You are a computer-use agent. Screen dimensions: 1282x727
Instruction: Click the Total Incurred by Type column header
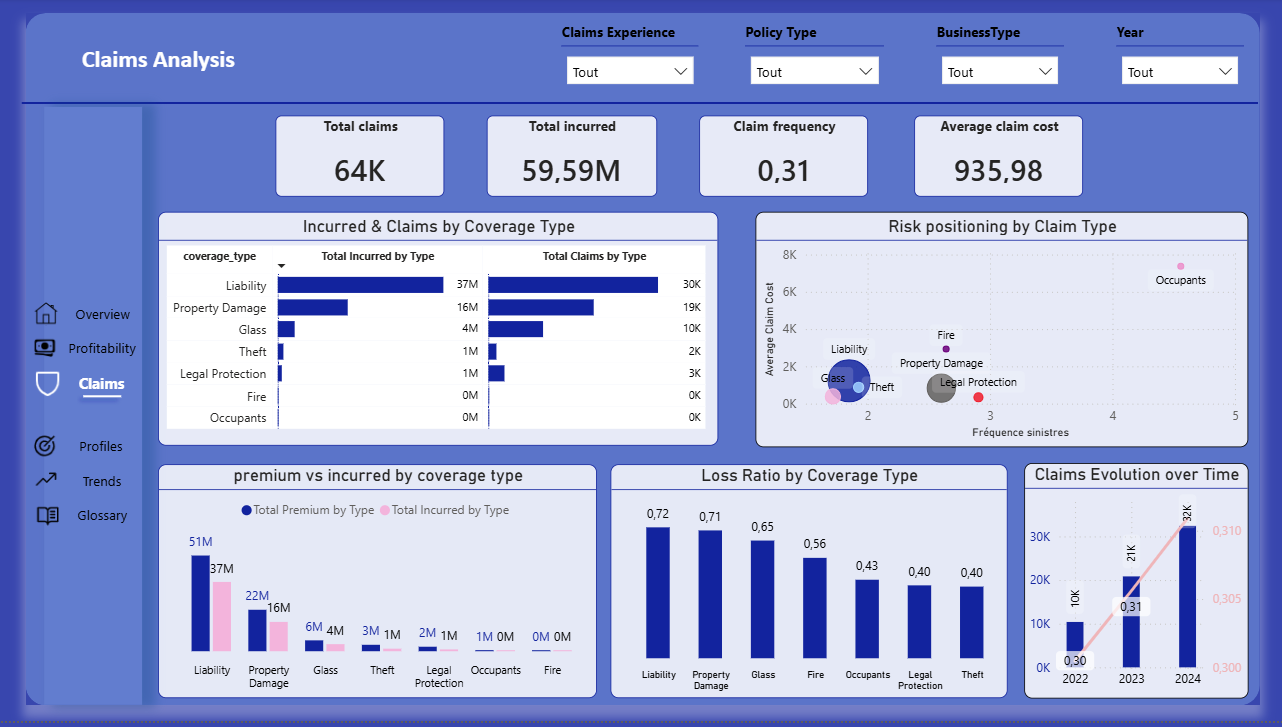378,256
